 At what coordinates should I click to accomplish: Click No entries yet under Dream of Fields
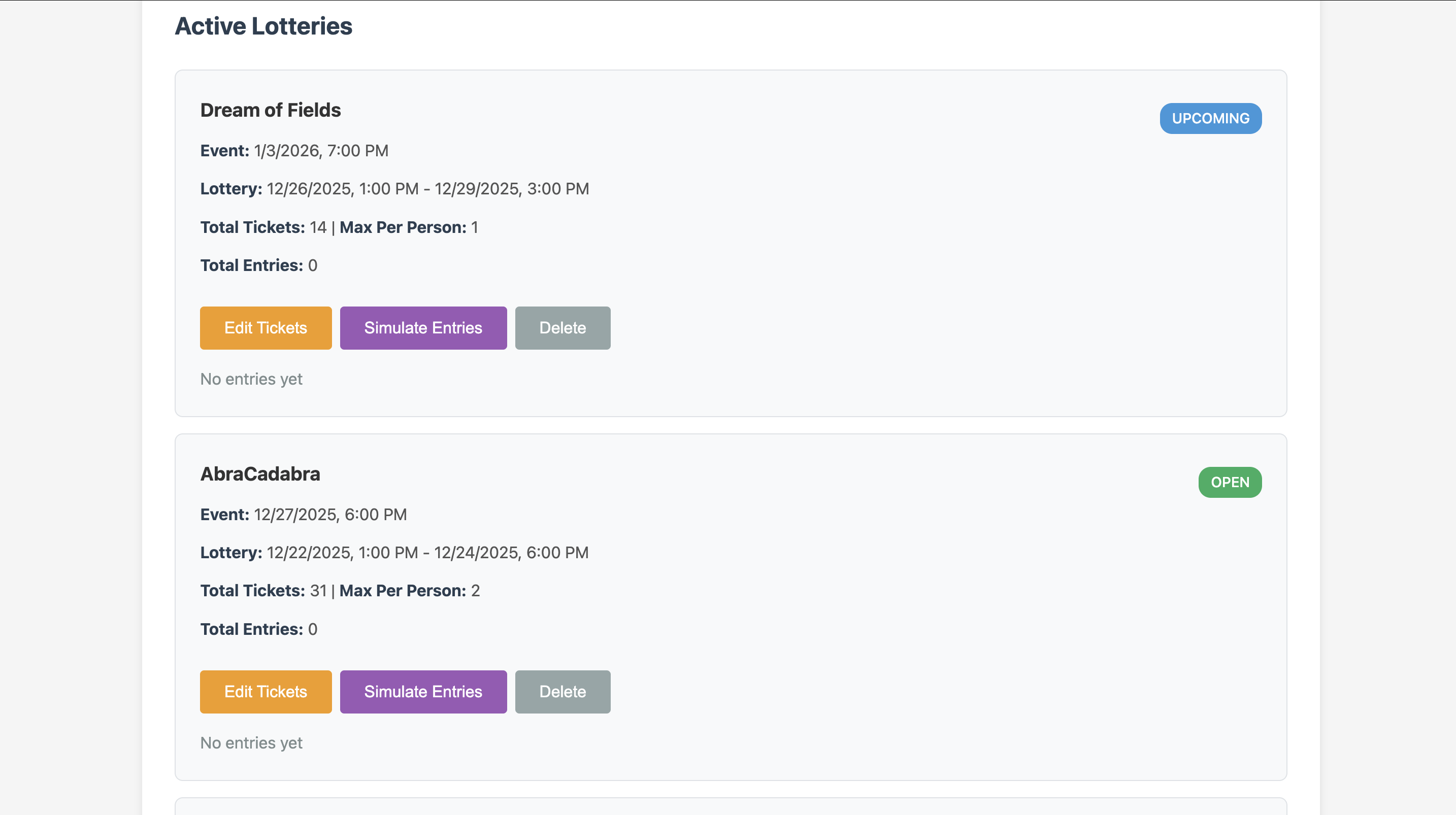pos(251,379)
